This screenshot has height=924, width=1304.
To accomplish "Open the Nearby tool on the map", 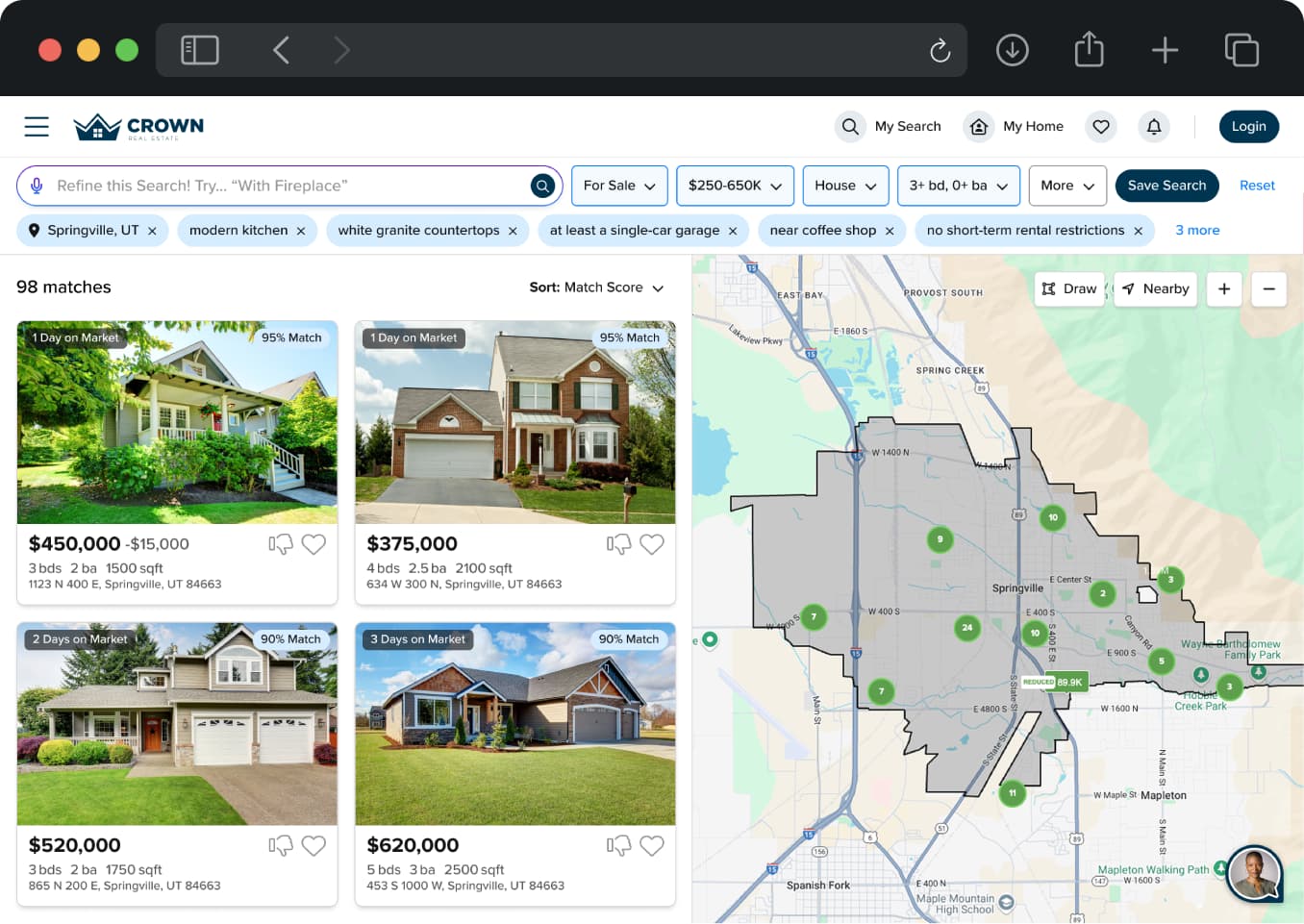I will tap(1155, 288).
